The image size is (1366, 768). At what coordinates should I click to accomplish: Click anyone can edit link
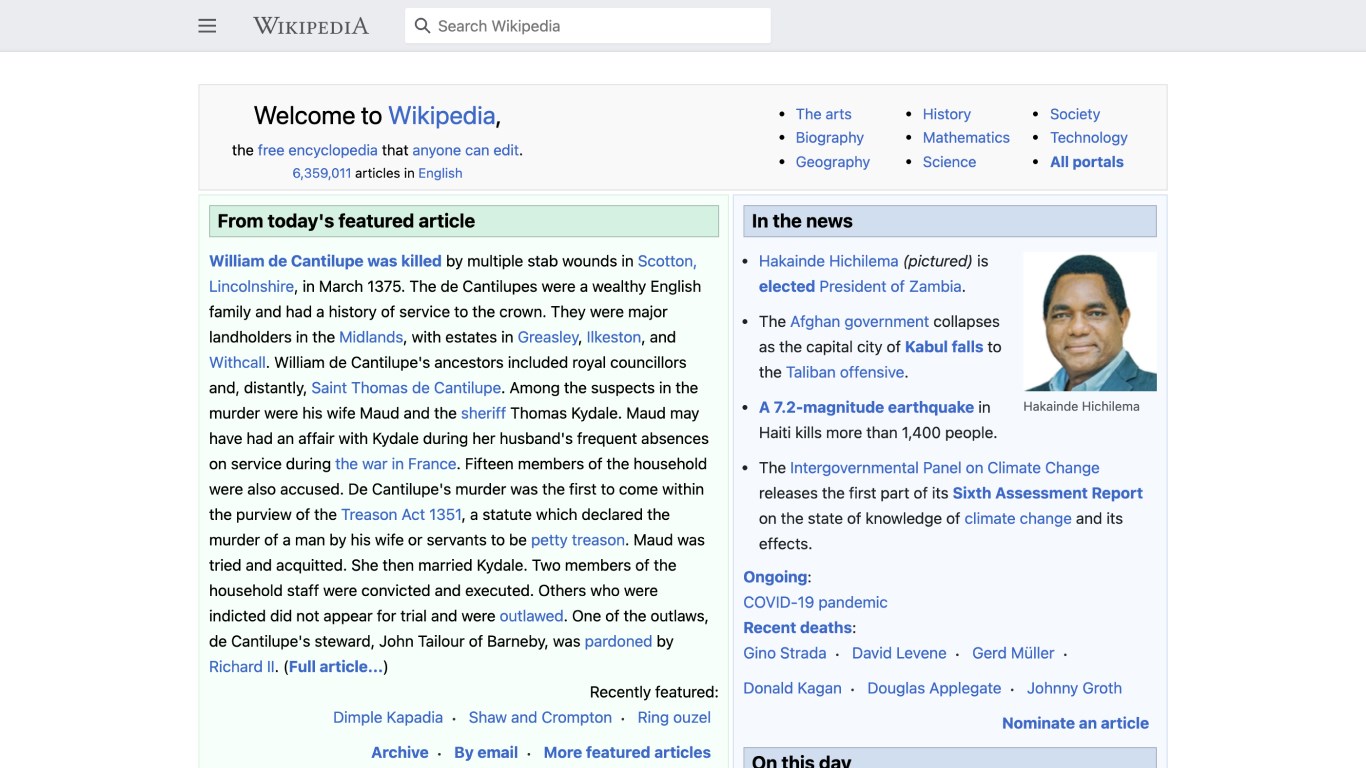[465, 150]
